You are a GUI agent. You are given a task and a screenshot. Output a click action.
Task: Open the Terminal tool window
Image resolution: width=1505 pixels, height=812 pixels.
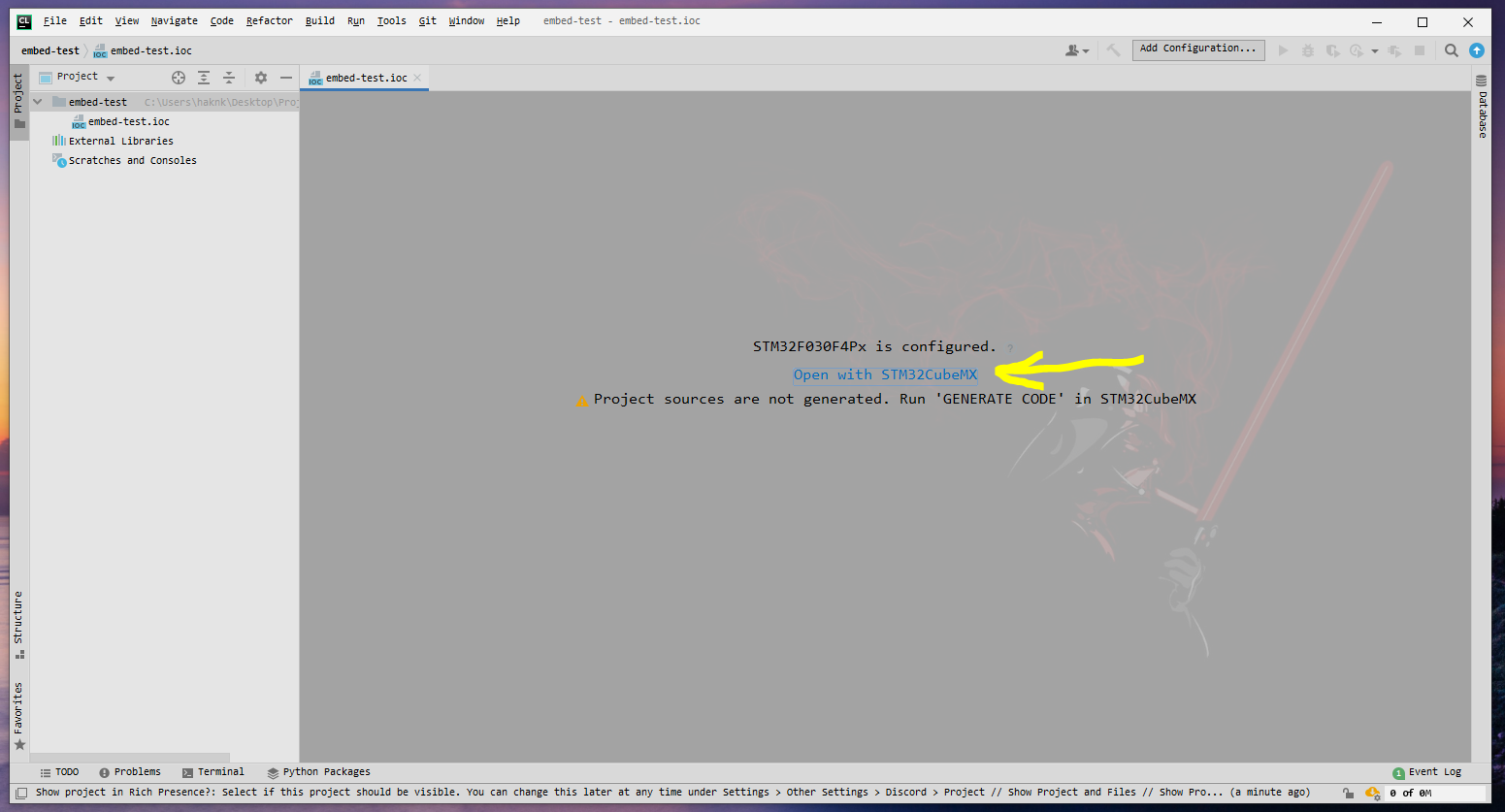click(213, 772)
